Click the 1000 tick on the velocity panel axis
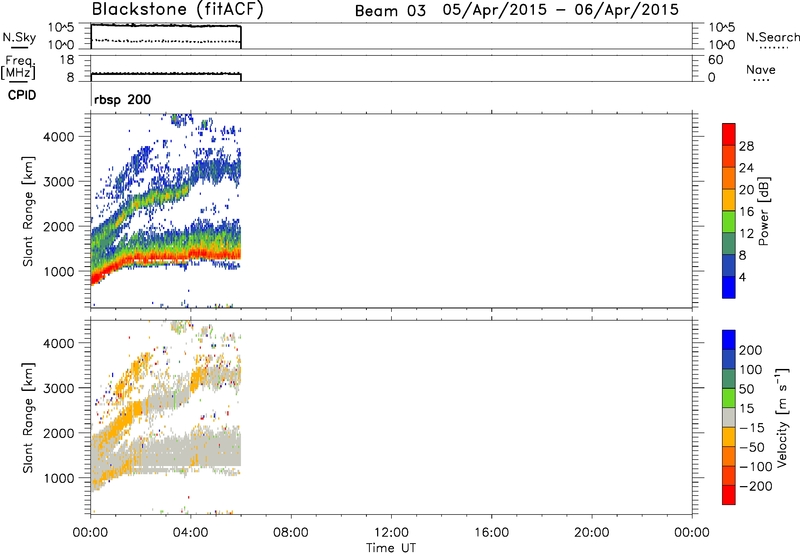The height and width of the screenshot is (554, 800). pos(58,478)
